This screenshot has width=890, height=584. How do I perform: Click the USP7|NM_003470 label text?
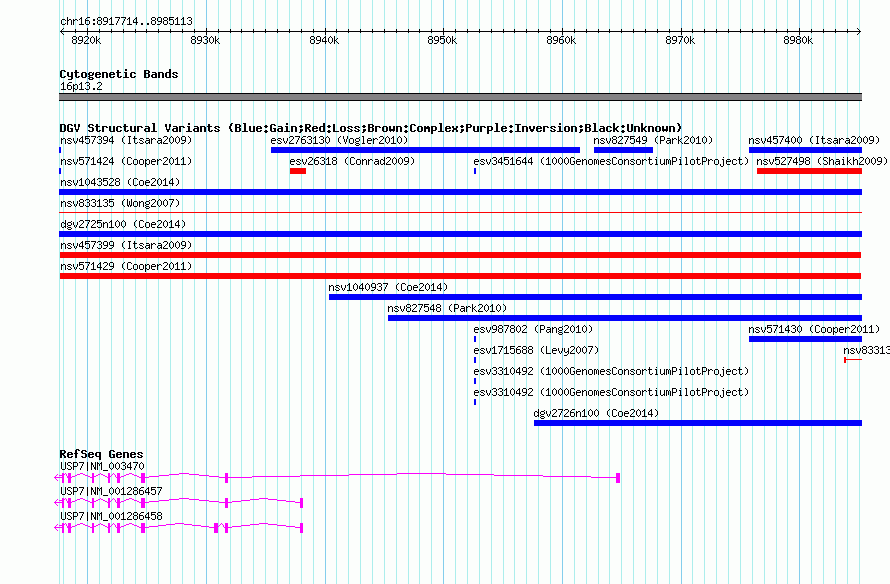pyautogui.click(x=102, y=466)
